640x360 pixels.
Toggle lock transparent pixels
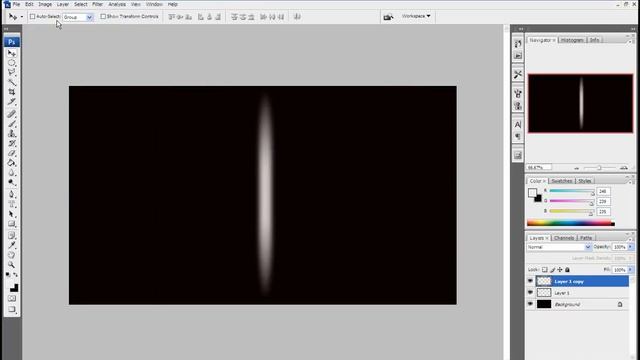[544, 269]
